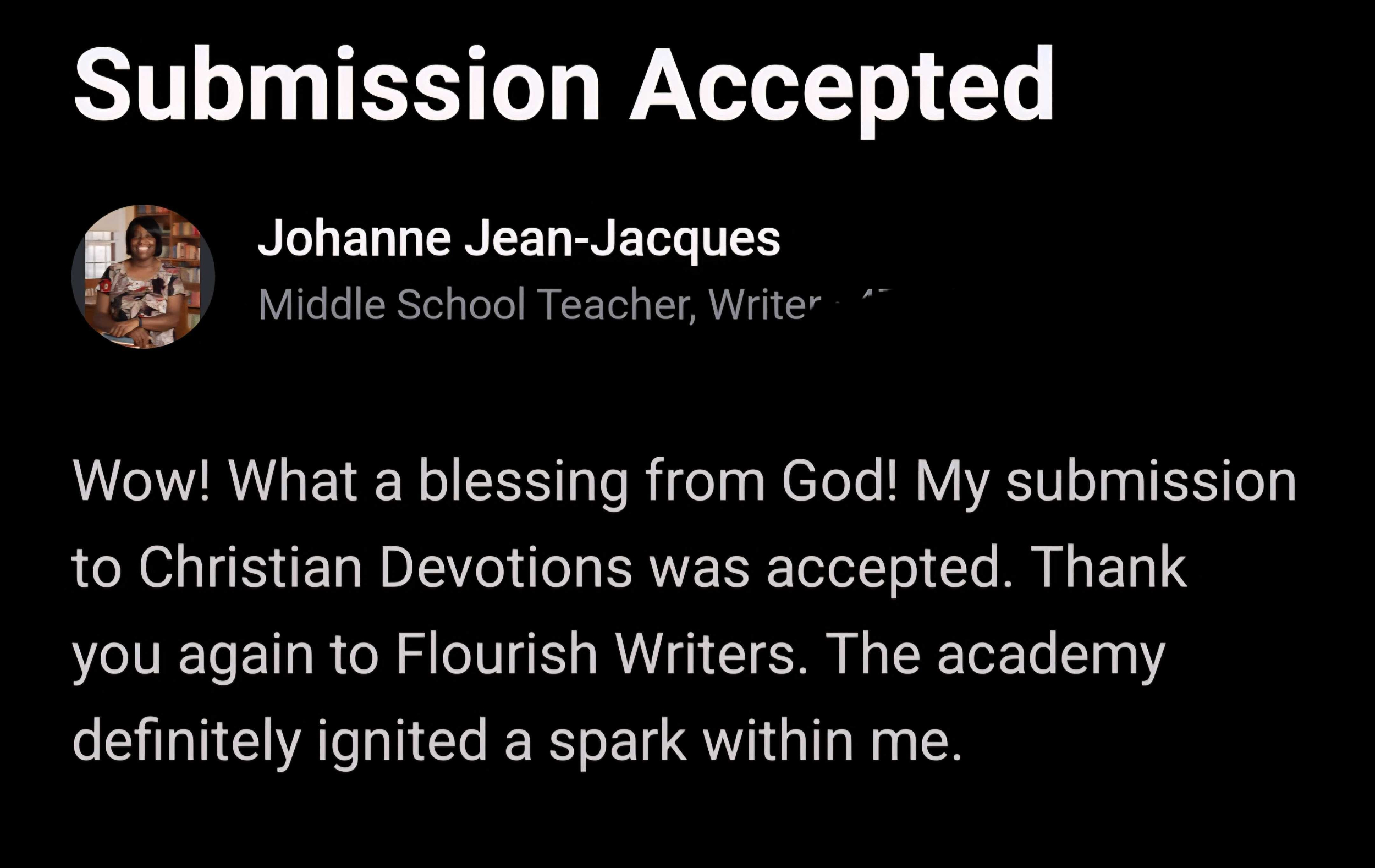Click the words "a spark"
Viewport: 1375px width, 868px height.
click(x=595, y=740)
